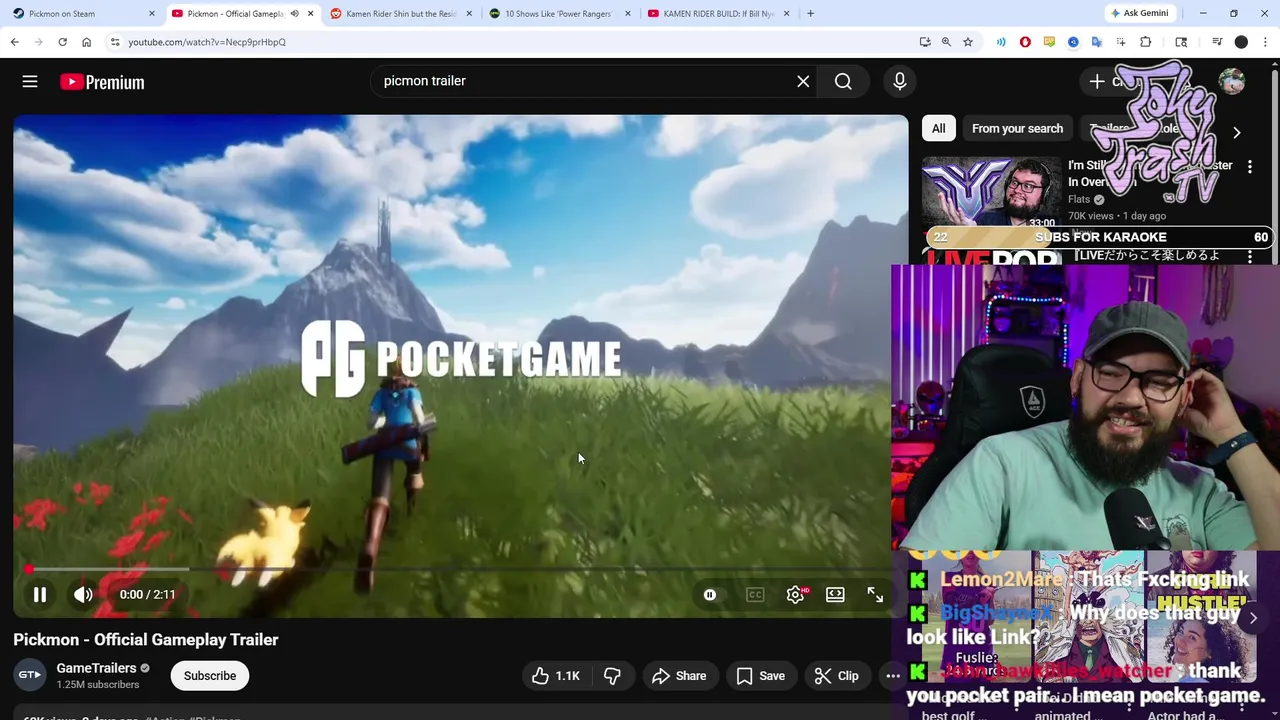Screen dimensions: 1280x720
Task: Like the Pickmon video
Action: coord(556,676)
